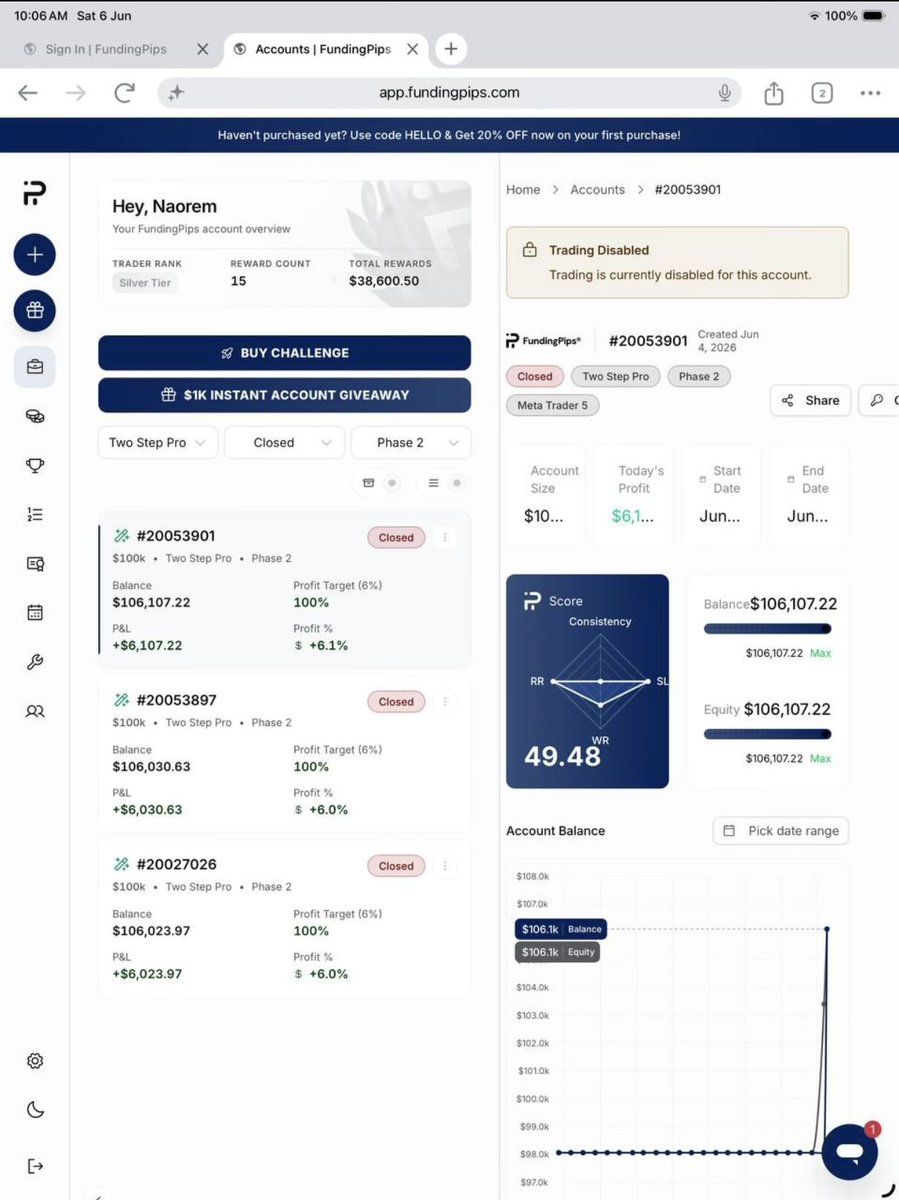Viewport: 899px width, 1200px height.
Task: Open the Two Step Pro filter dropdown
Action: 157,442
